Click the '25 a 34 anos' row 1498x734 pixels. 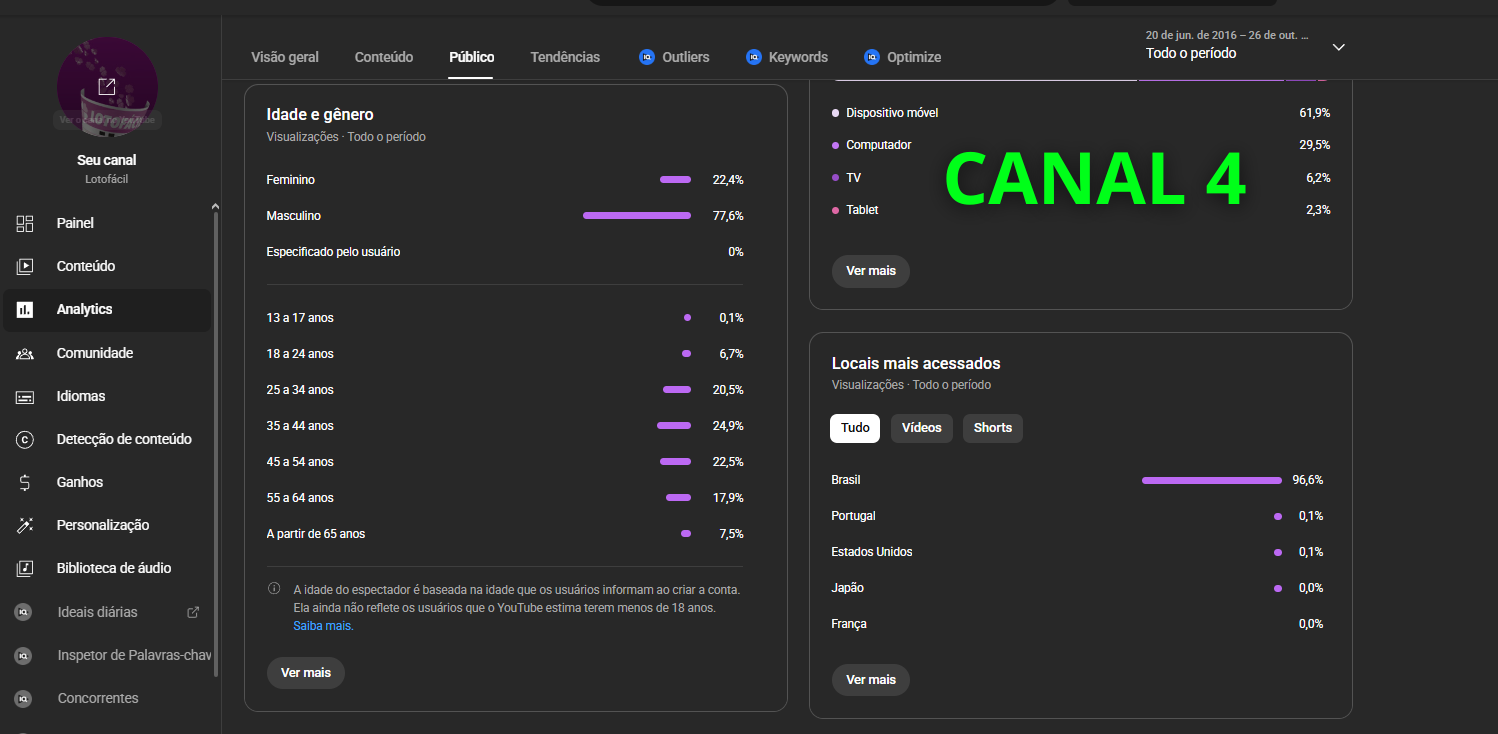click(505, 390)
